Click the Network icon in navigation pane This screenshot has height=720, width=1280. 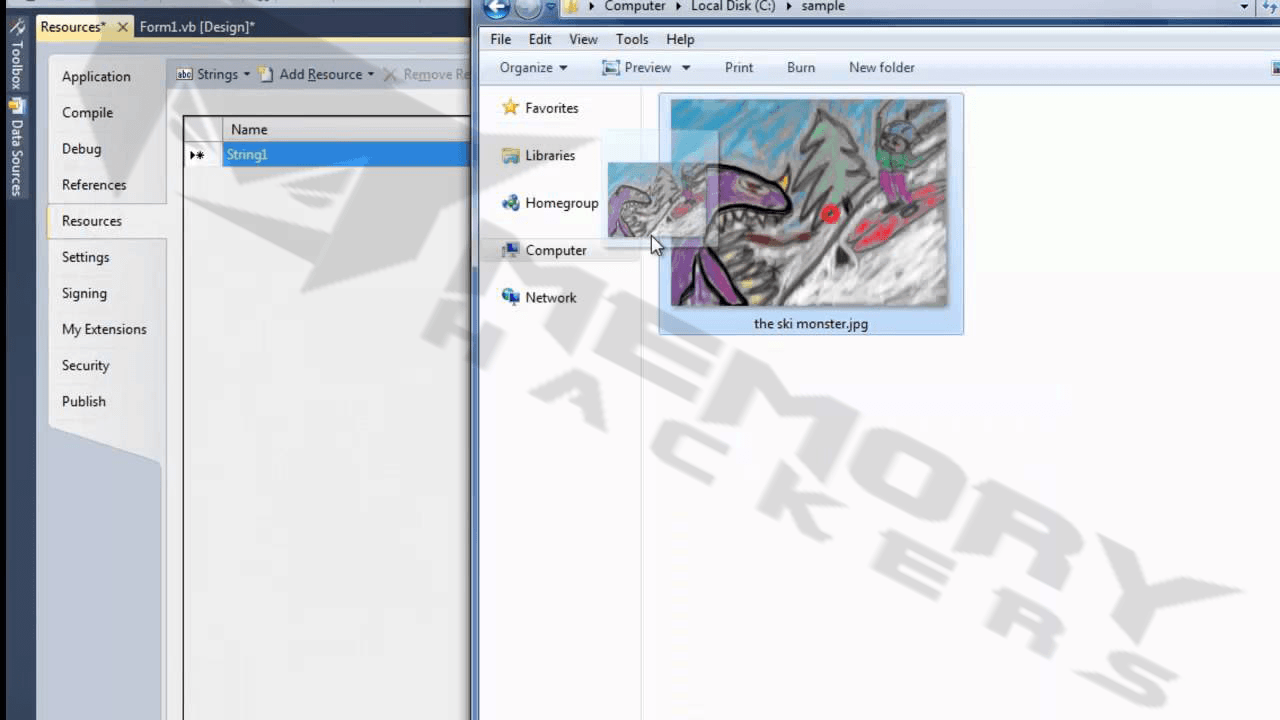[x=511, y=297]
